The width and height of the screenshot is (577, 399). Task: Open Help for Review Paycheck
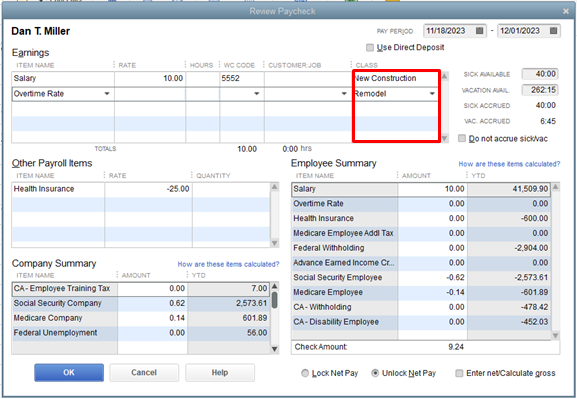click(x=220, y=372)
